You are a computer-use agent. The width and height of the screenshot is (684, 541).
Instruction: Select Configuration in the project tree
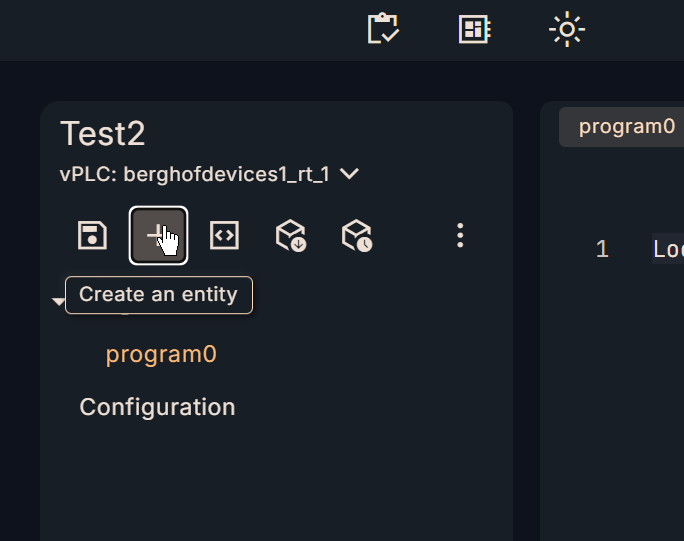(157, 407)
